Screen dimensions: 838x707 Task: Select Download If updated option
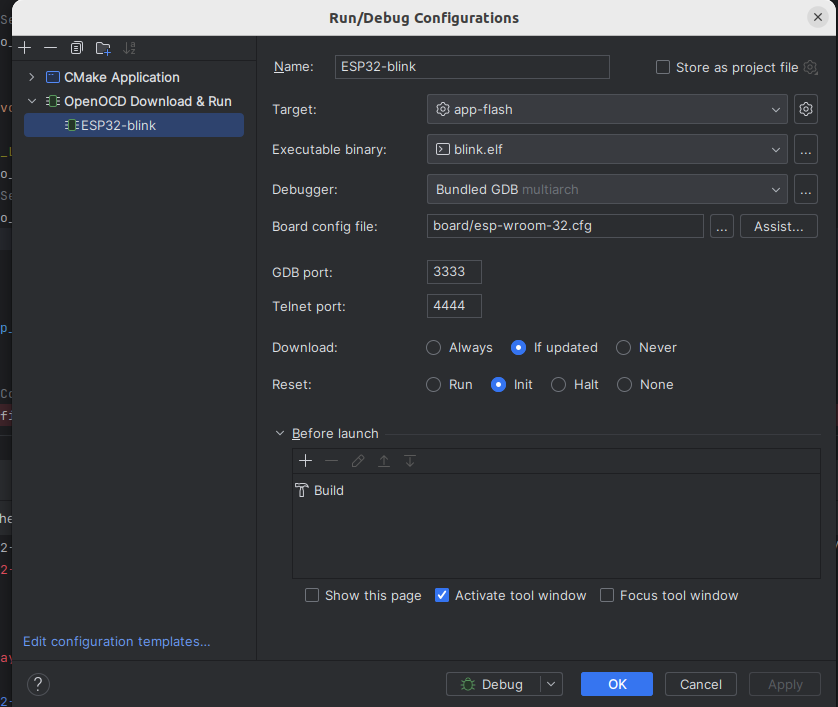click(518, 348)
